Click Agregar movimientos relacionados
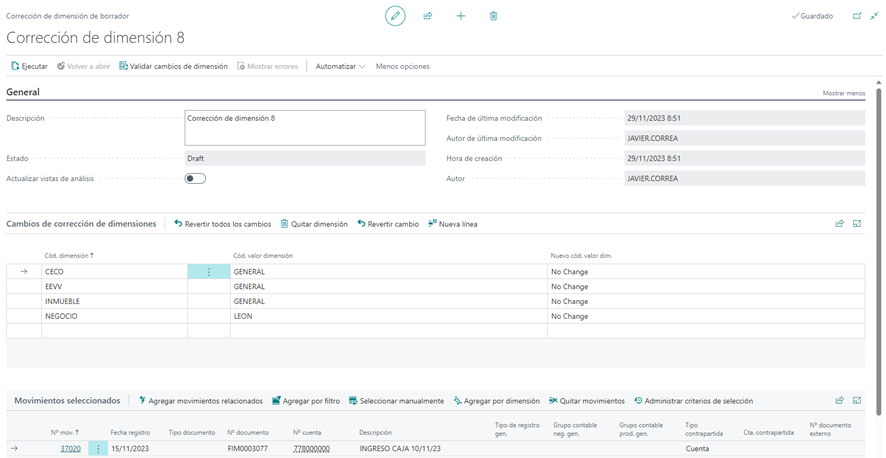886x458 pixels. tap(201, 401)
